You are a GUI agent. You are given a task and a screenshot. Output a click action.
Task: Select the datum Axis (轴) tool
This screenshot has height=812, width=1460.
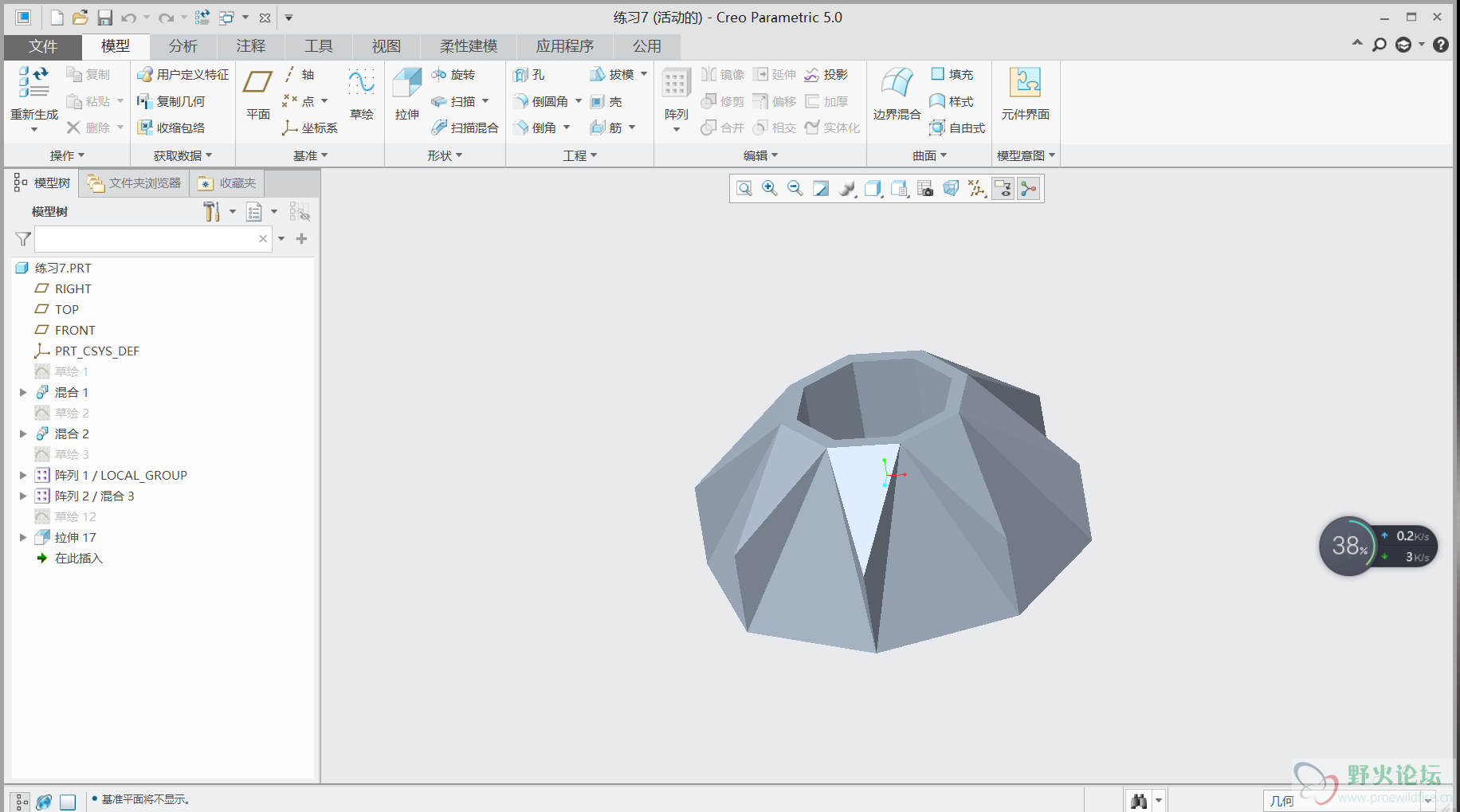click(299, 74)
